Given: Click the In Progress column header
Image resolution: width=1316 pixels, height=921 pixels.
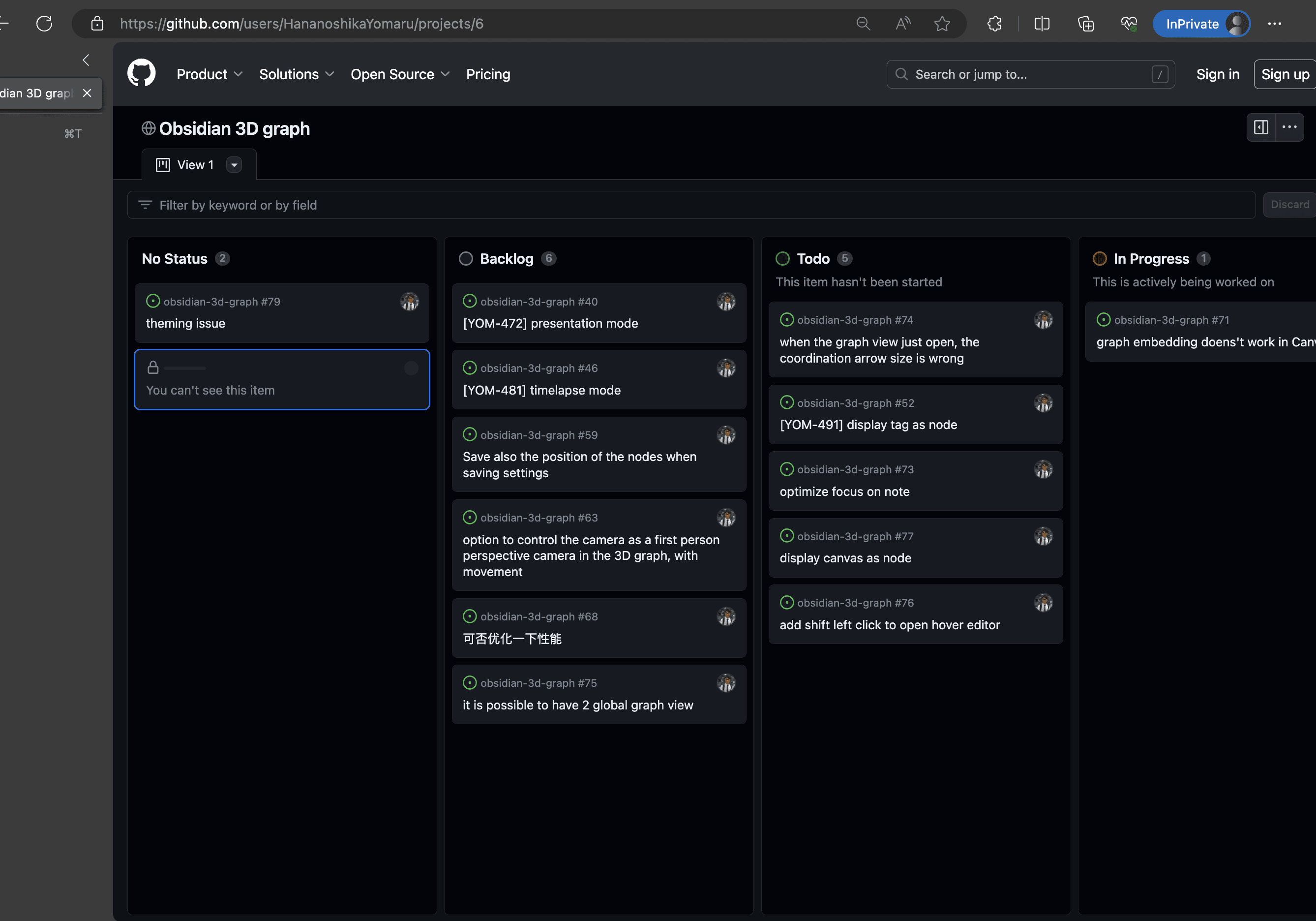Looking at the screenshot, I should [1151, 259].
